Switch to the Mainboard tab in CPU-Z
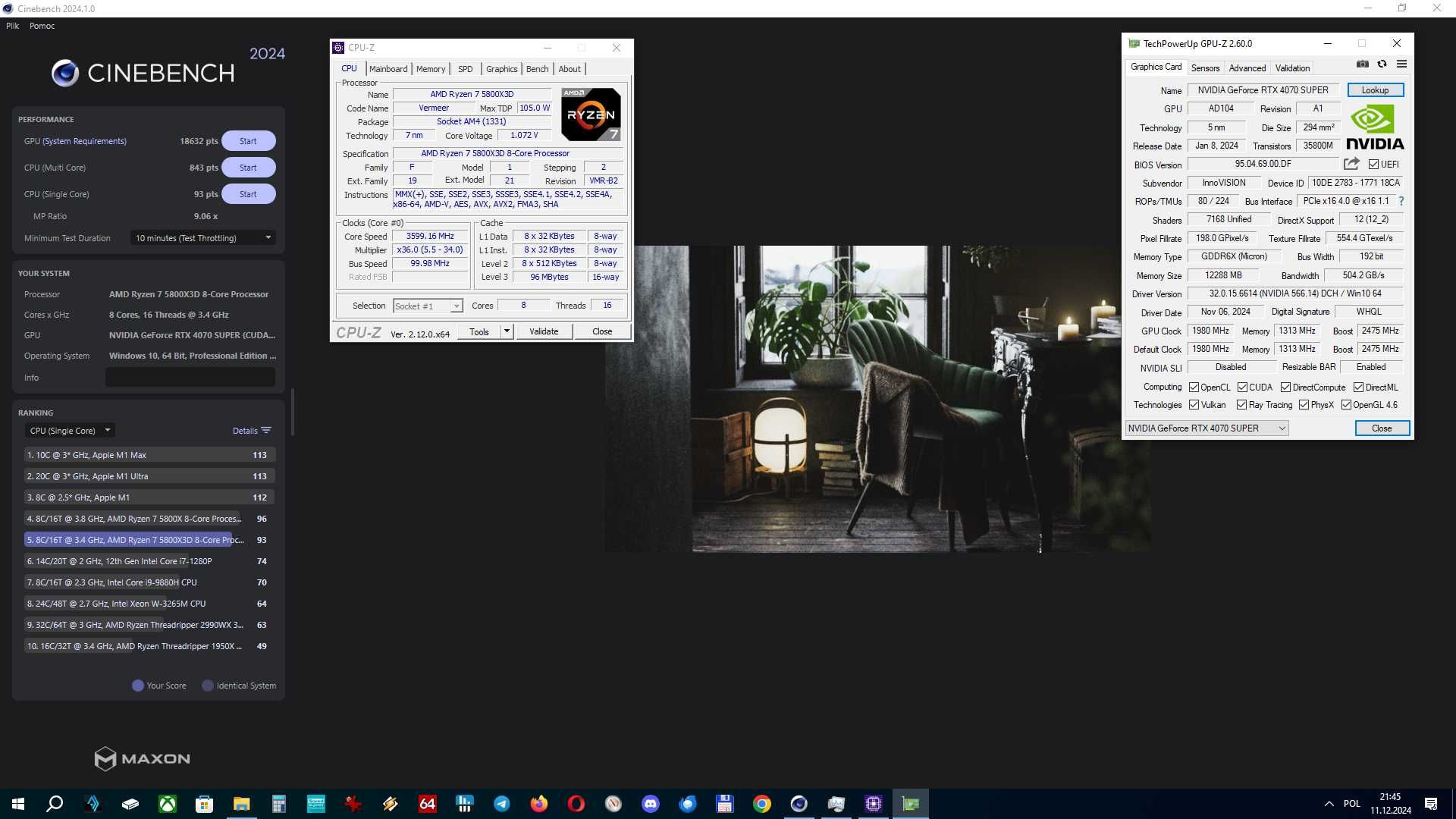Image resolution: width=1456 pixels, height=819 pixels. [x=388, y=69]
